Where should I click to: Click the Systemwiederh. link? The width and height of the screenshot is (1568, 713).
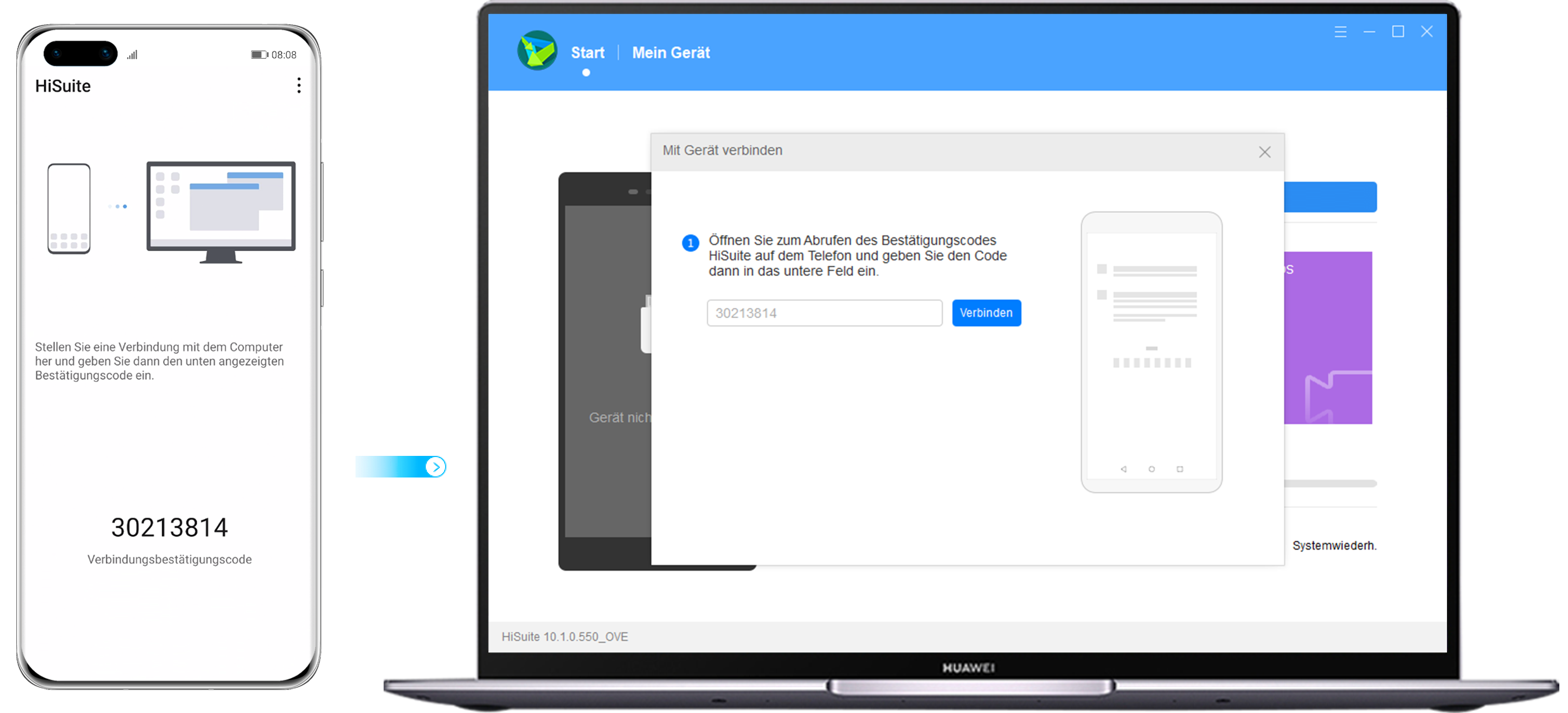(x=1334, y=546)
